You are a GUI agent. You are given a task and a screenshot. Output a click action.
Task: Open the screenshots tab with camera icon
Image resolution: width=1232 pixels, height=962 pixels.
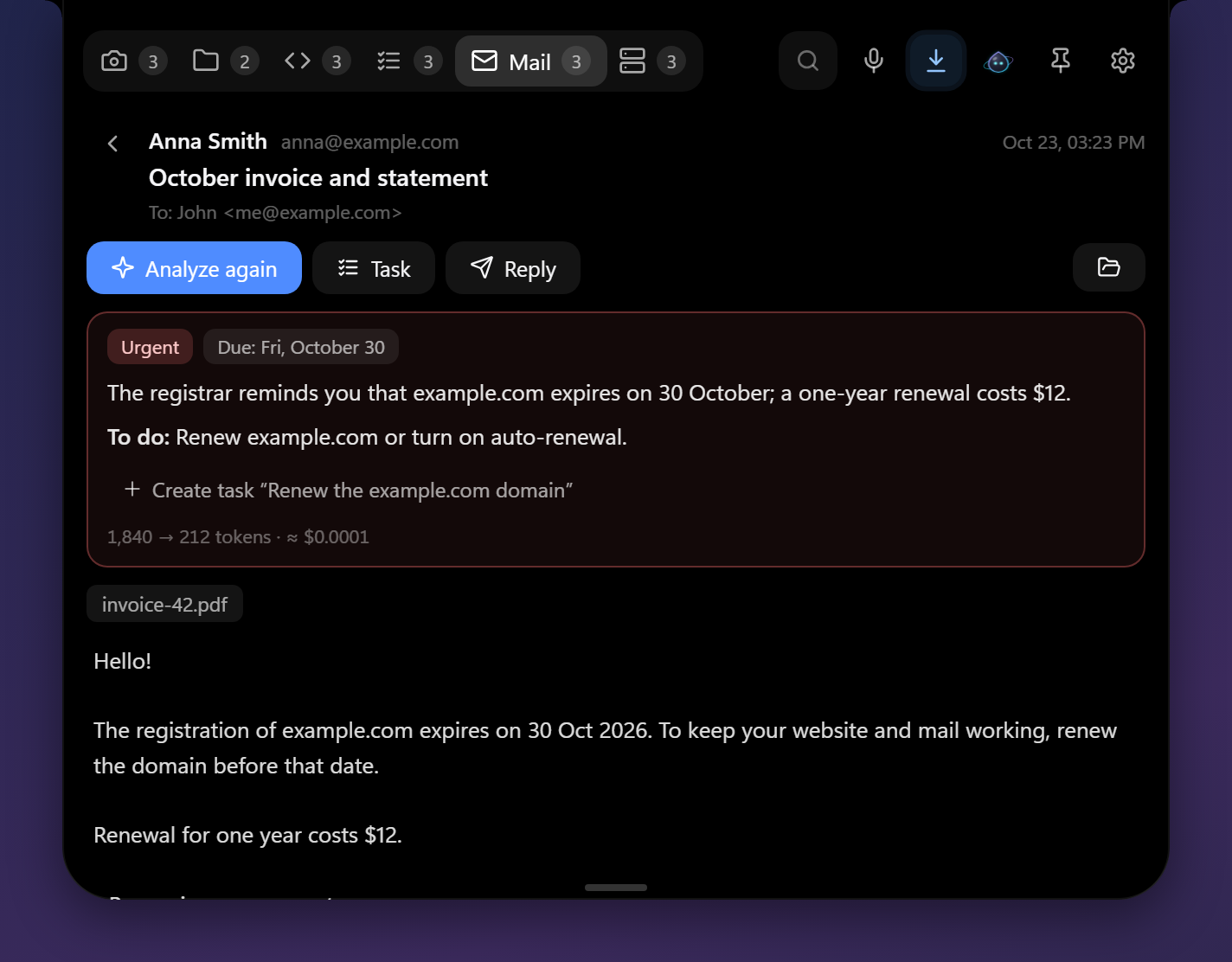(134, 61)
